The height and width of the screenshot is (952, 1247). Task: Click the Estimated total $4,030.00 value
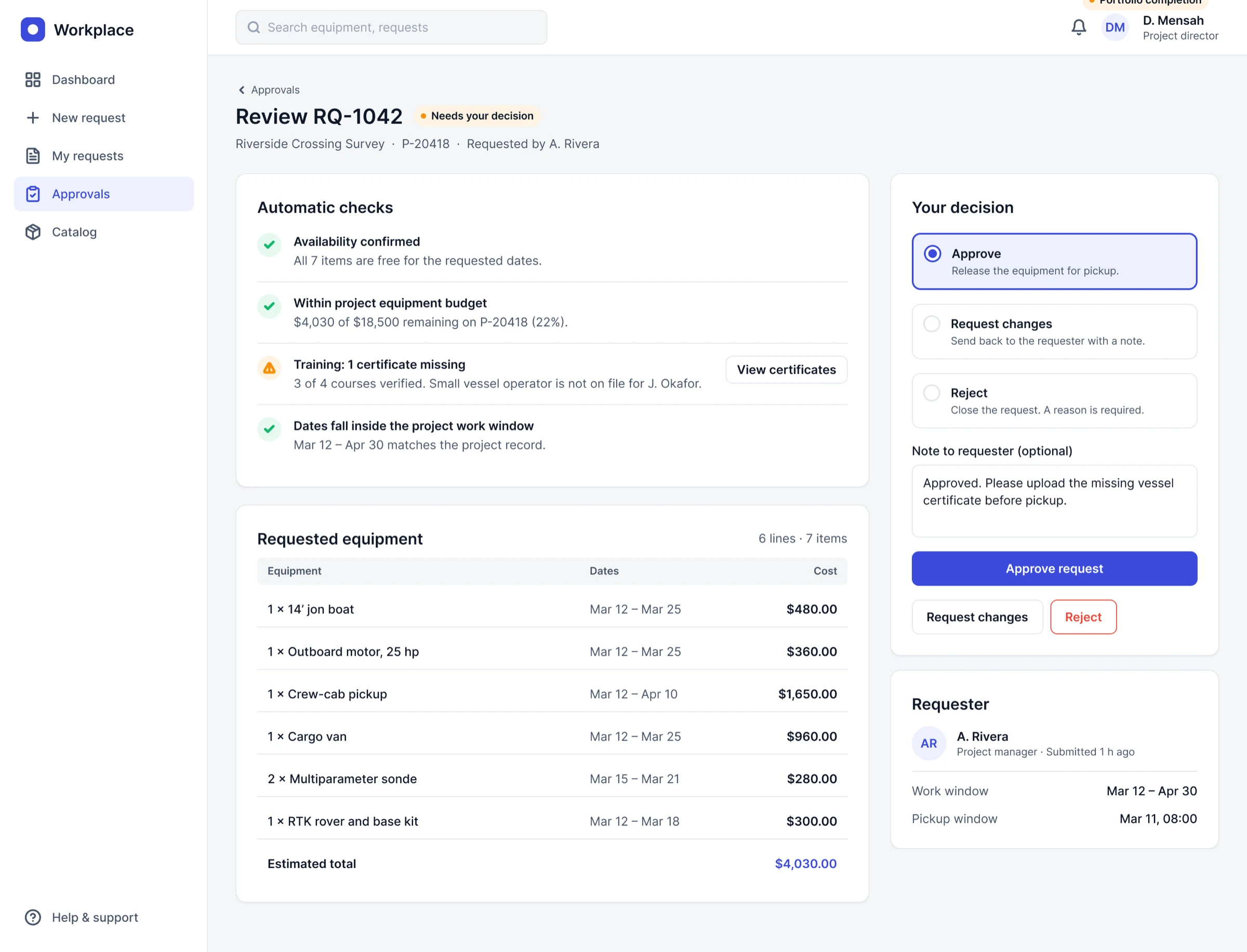pyautogui.click(x=805, y=864)
